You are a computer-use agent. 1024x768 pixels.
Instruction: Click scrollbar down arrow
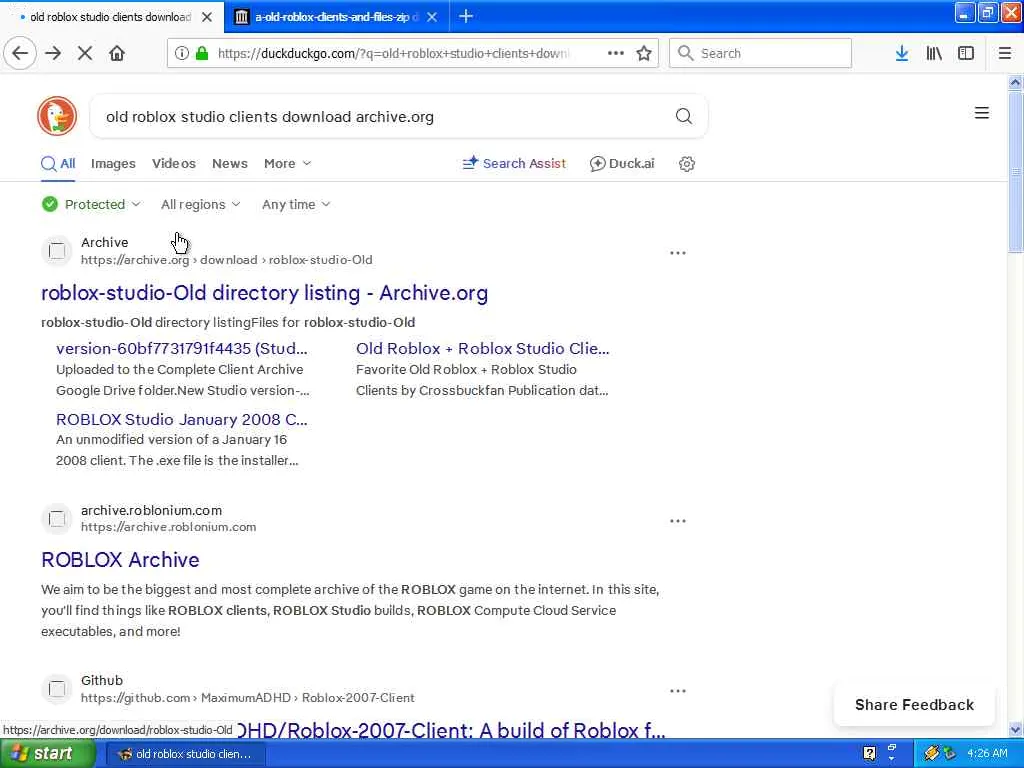pos(1016,729)
